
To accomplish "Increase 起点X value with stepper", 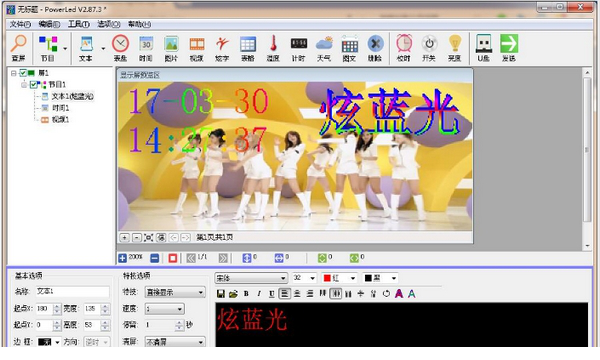I will click(57, 306).
